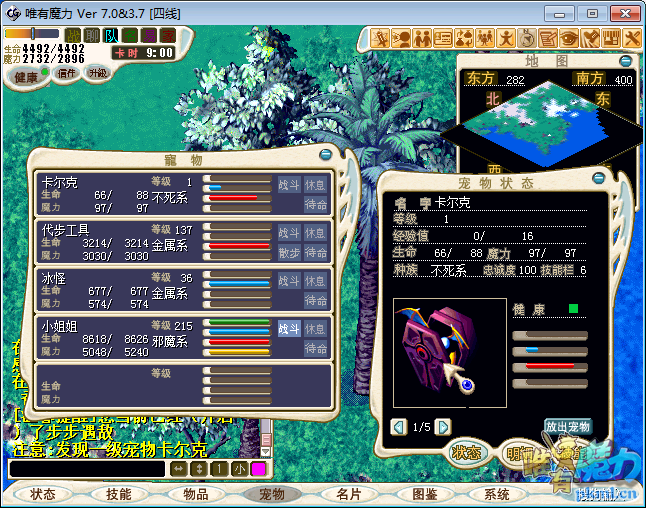Viewport: 646px width, 508px height.
Task: Set 卡尔克 pet to 战斗 mode
Action: coord(289,185)
